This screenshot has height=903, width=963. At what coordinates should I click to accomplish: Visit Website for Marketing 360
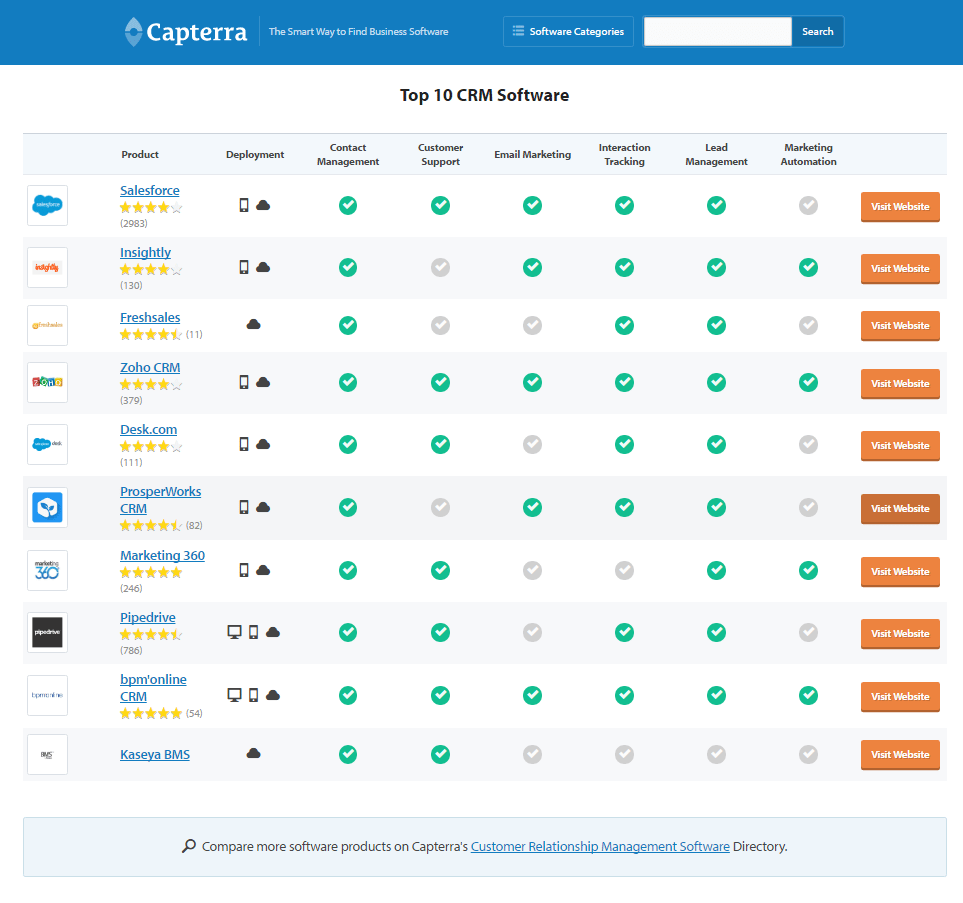click(x=900, y=571)
